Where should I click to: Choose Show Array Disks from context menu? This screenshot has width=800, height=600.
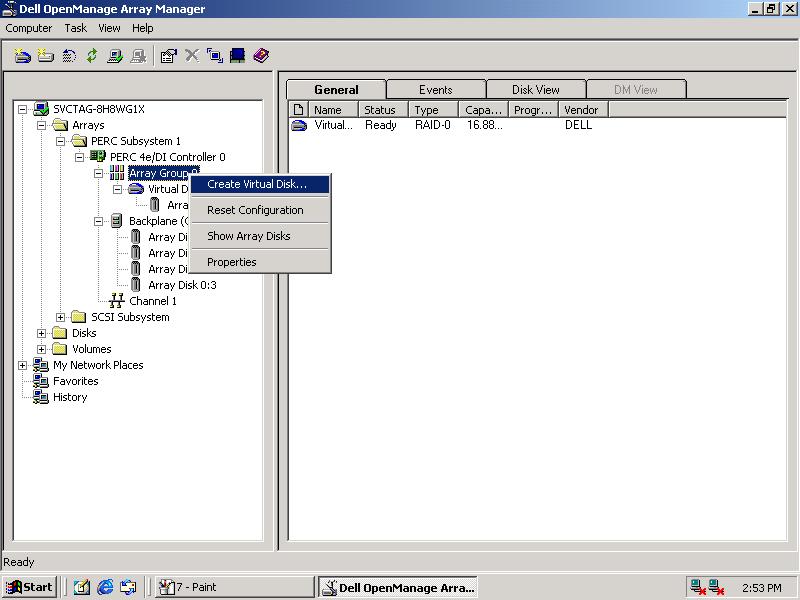[260, 236]
